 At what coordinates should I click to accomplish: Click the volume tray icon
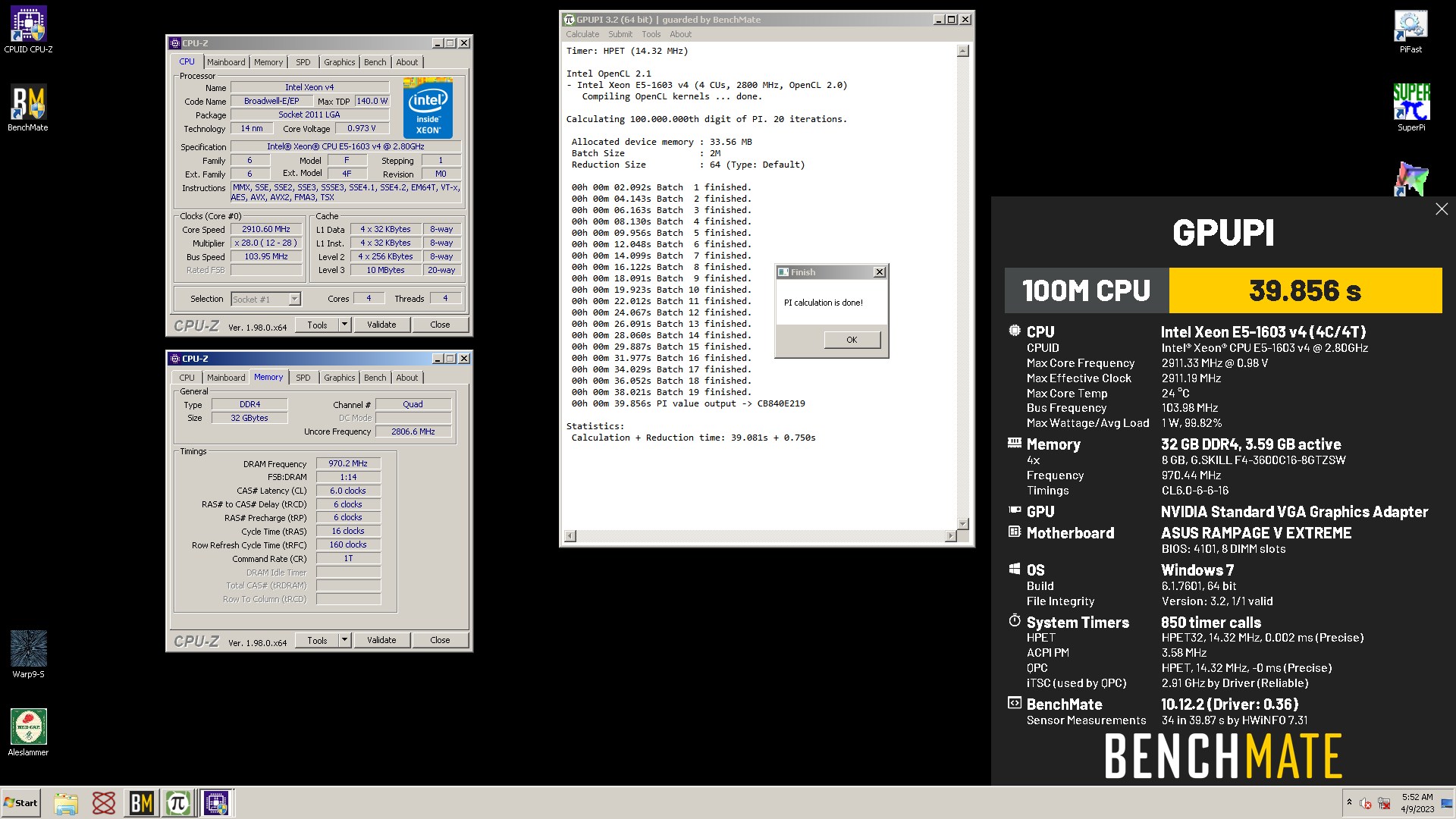[x=1366, y=803]
